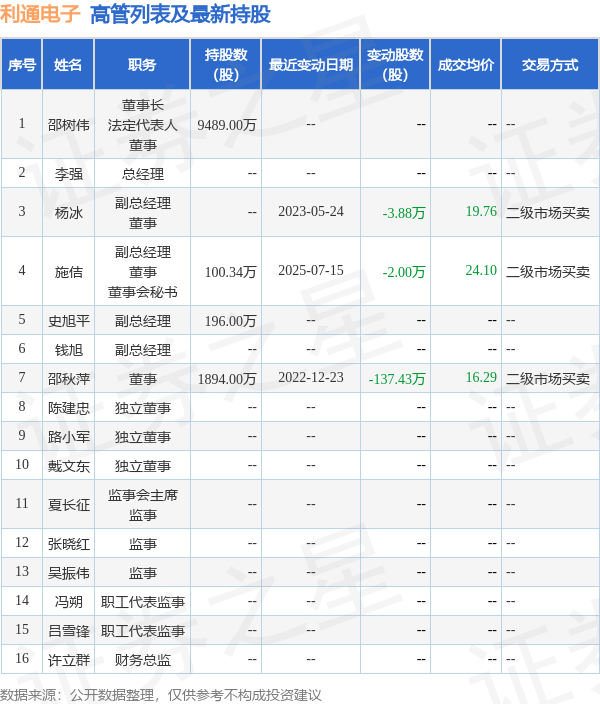
Task: Click the average price 16.29
Action: point(481,377)
